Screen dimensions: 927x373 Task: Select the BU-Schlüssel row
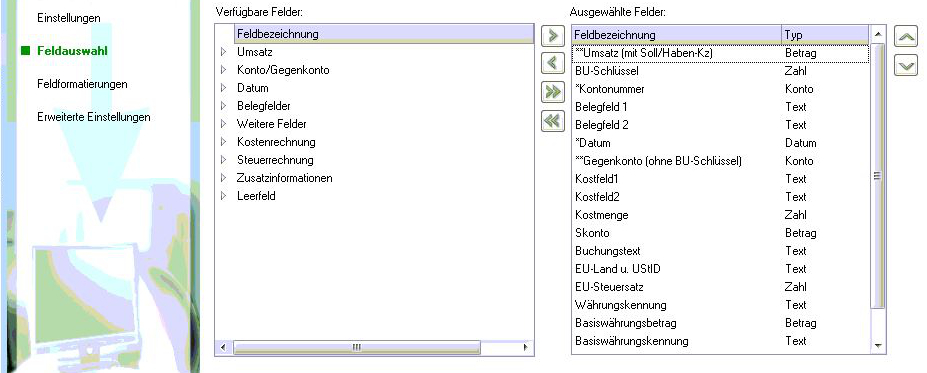(x=721, y=71)
